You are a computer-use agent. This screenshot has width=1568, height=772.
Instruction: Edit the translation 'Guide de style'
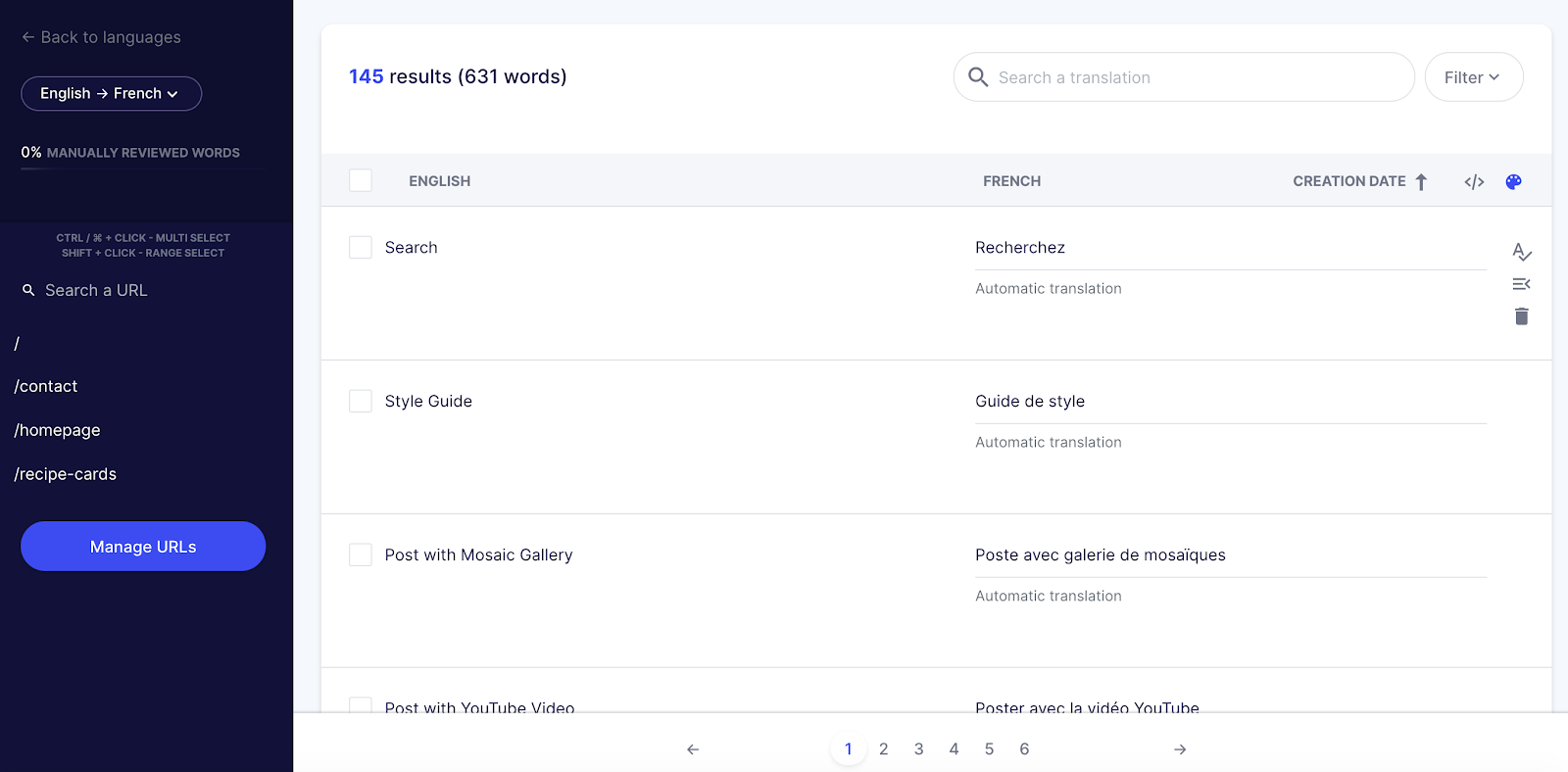(1231, 402)
